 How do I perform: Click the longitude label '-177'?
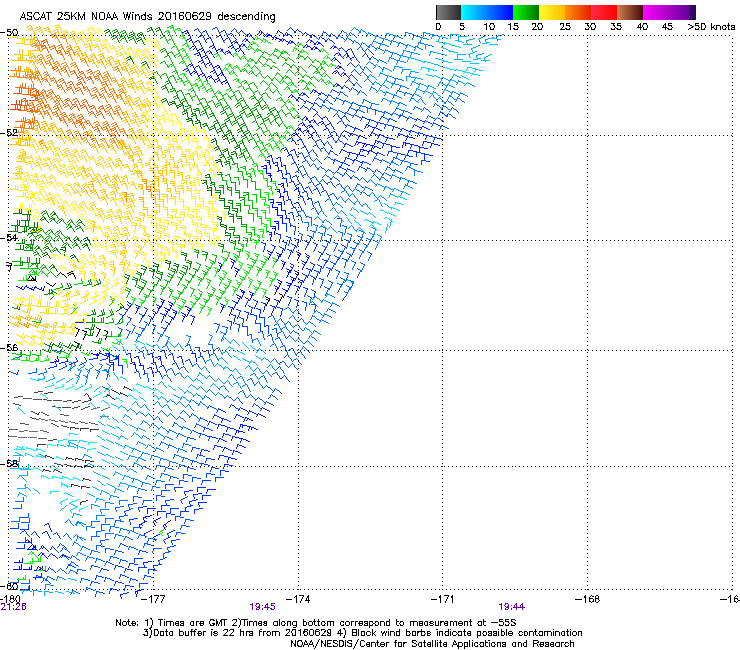(154, 599)
